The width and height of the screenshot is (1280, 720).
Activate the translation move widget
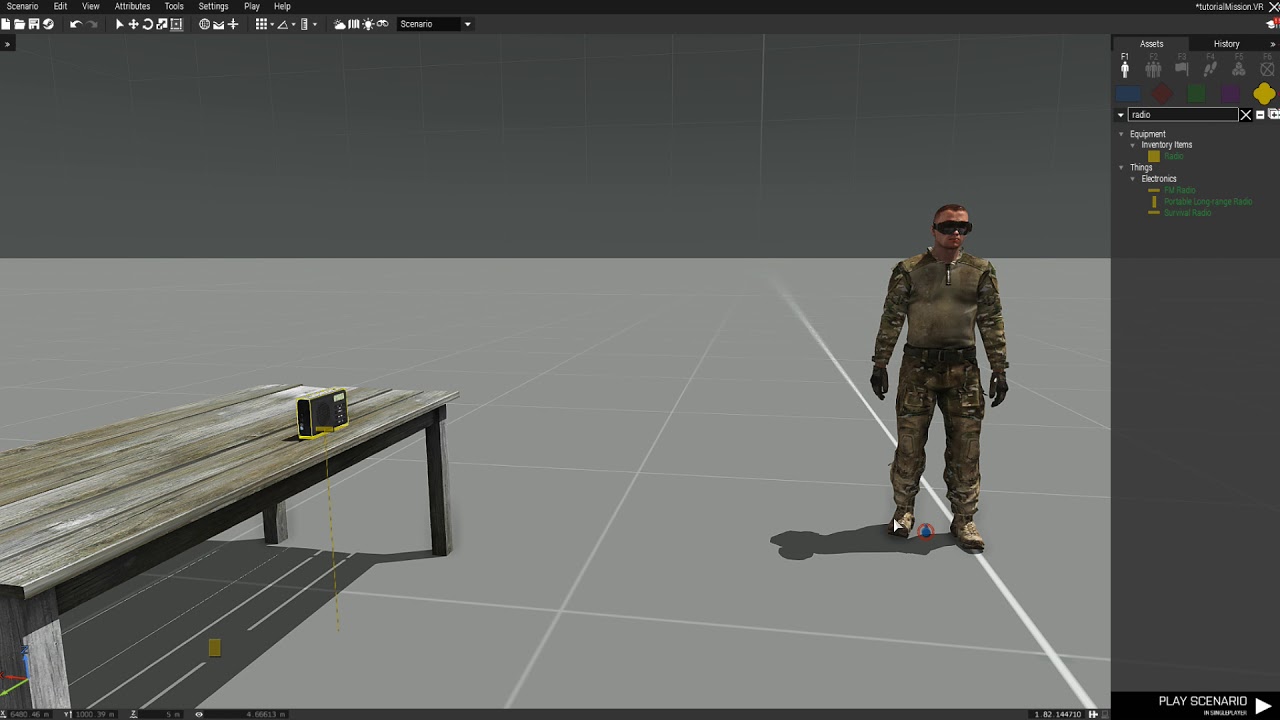(133, 24)
